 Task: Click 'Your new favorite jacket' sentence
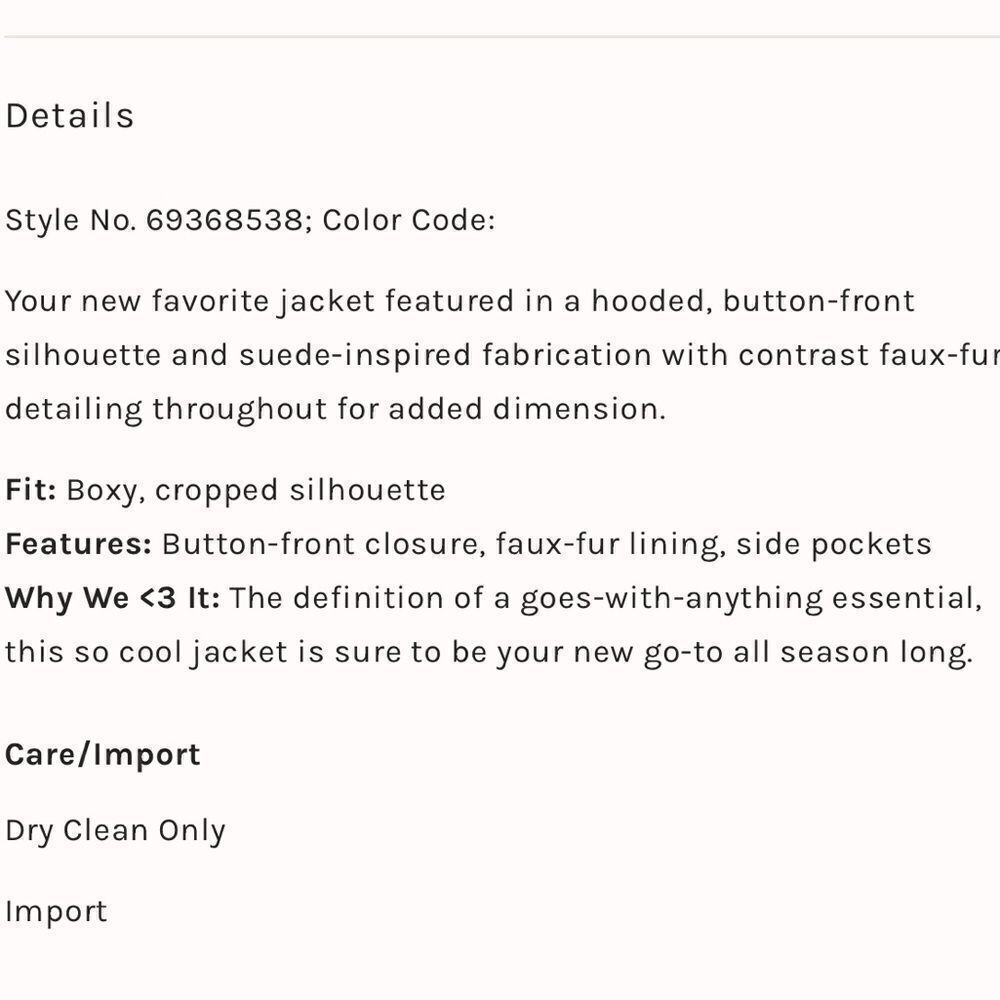point(189,302)
